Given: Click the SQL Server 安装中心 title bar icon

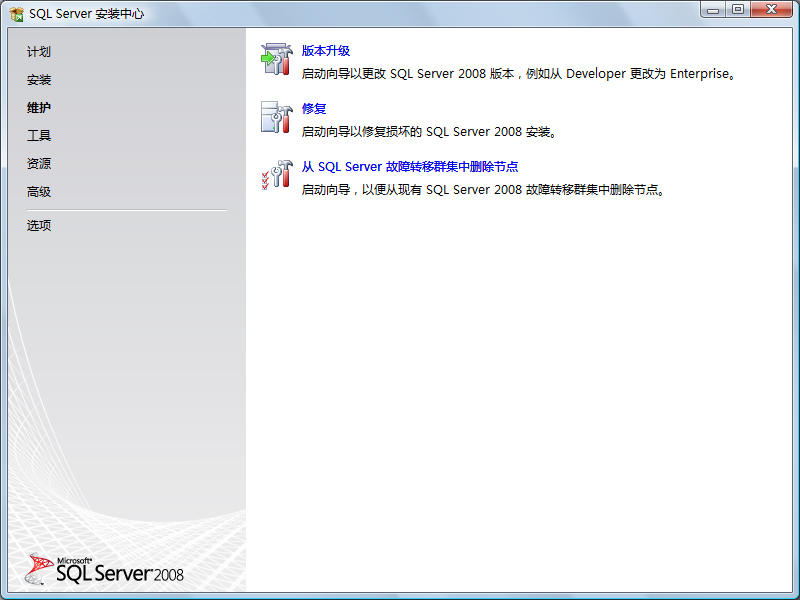Looking at the screenshot, I should coord(16,14).
